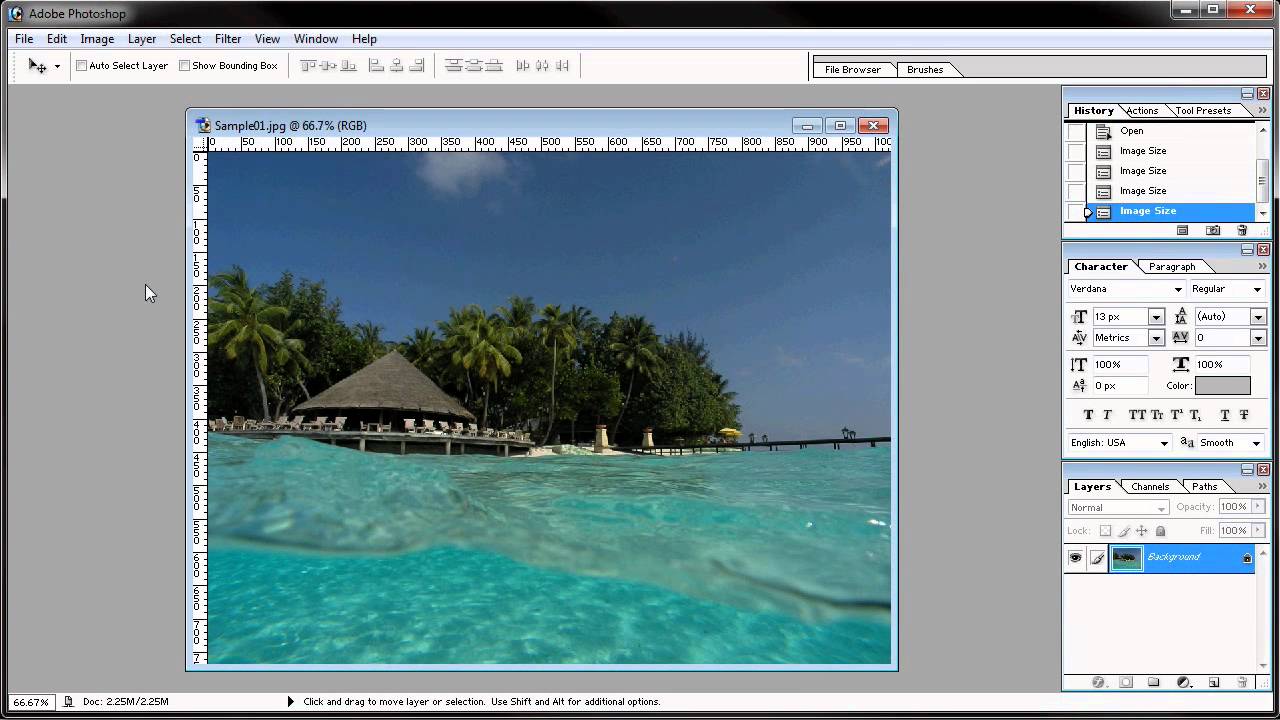Click Align bottom edges icon

(348, 66)
